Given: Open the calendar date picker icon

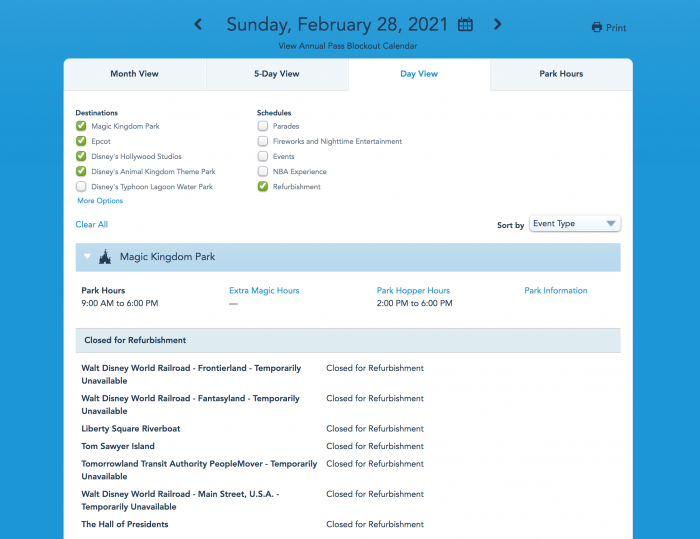Looking at the screenshot, I should tap(465, 25).
